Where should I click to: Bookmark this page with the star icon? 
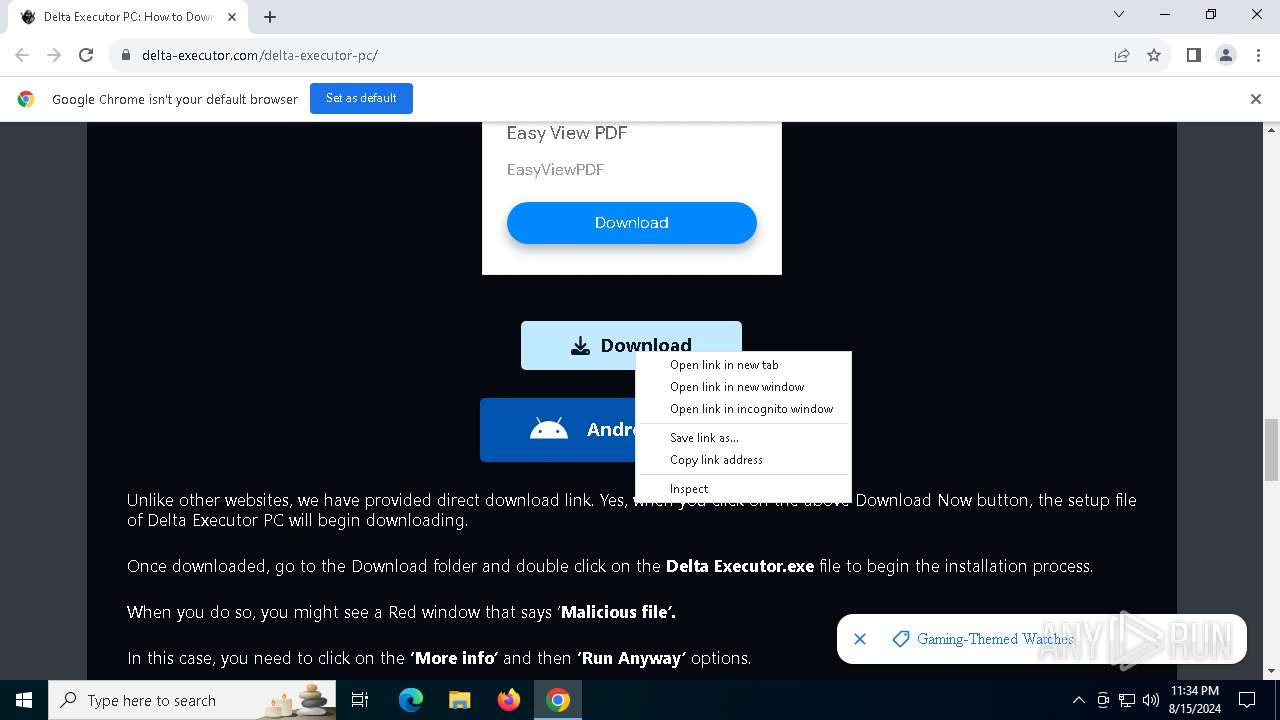click(1154, 55)
